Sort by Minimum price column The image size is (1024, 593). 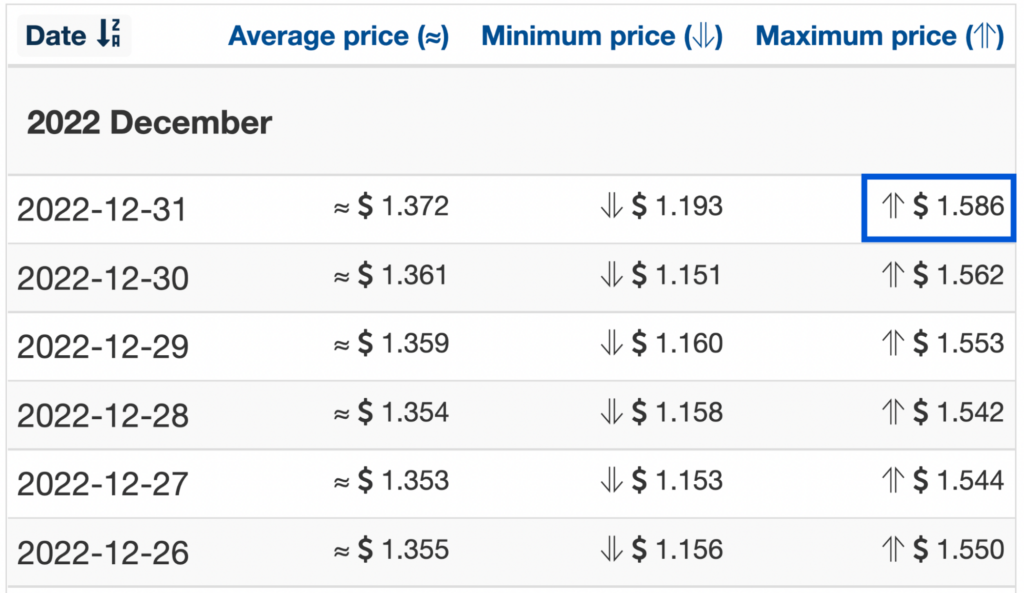[x=601, y=36]
